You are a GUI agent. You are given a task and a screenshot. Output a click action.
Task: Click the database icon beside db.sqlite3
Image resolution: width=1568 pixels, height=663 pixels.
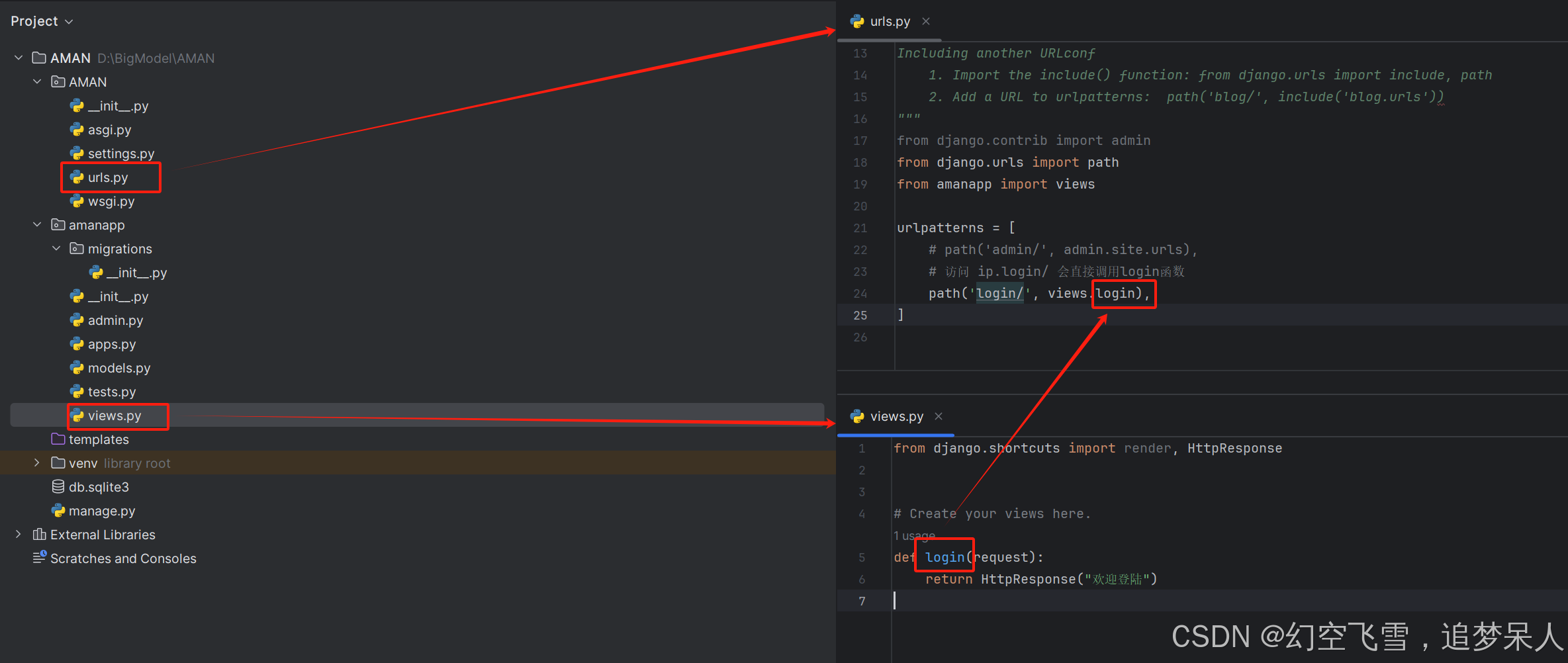(58, 486)
